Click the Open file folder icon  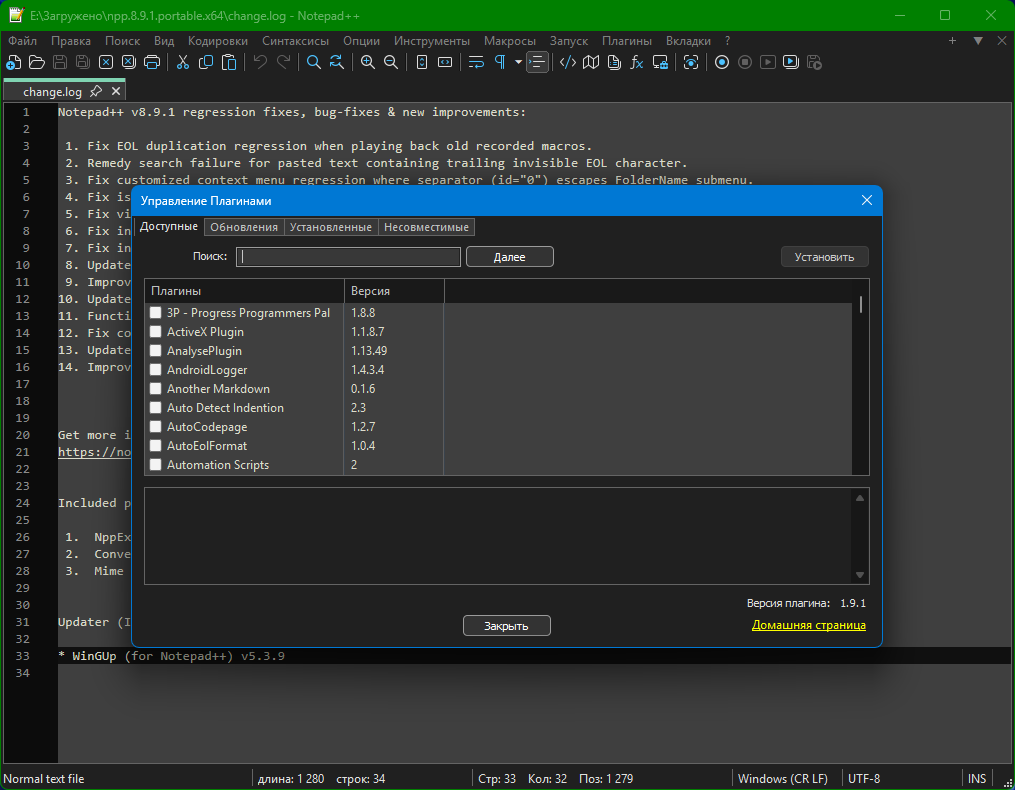[x=37, y=62]
